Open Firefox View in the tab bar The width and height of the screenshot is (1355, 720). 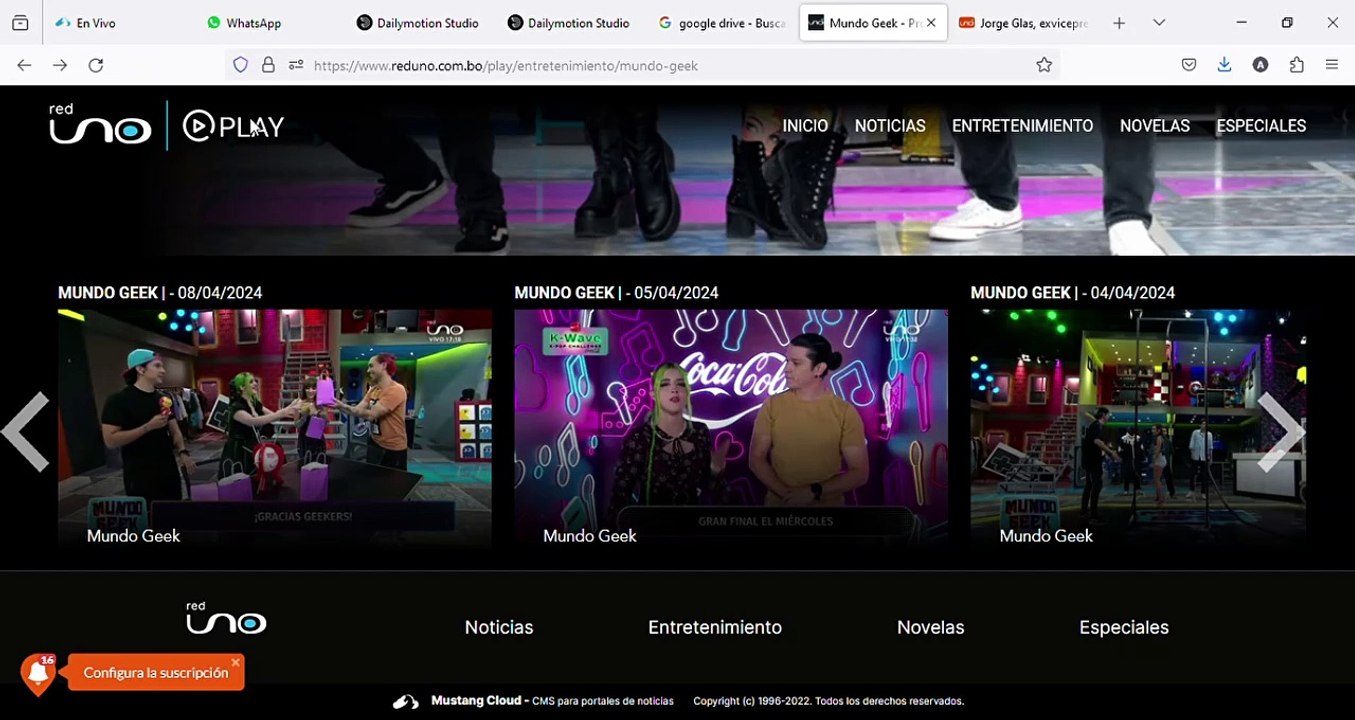pos(20,23)
